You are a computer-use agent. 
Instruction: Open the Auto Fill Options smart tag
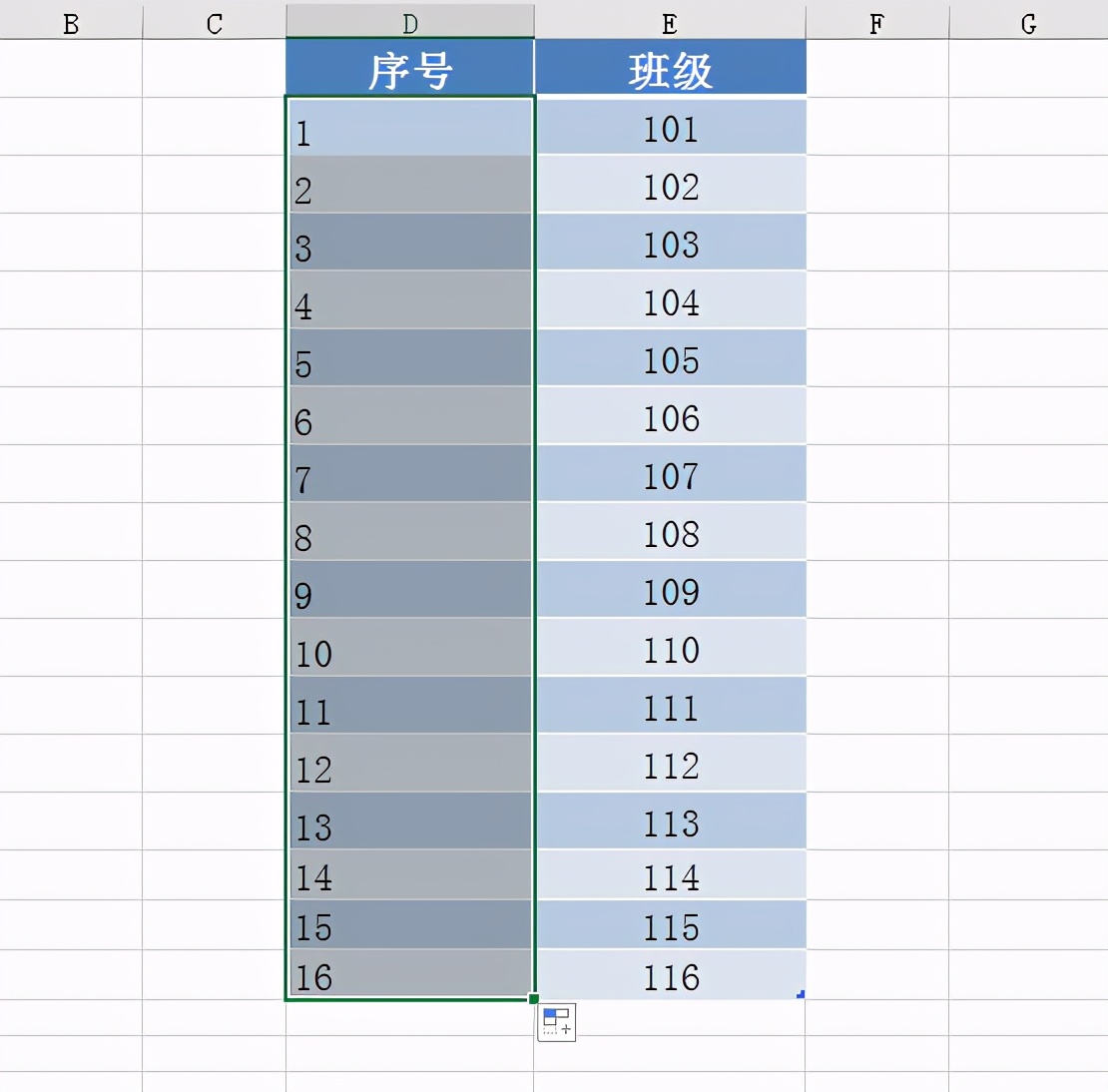pyautogui.click(x=556, y=1020)
